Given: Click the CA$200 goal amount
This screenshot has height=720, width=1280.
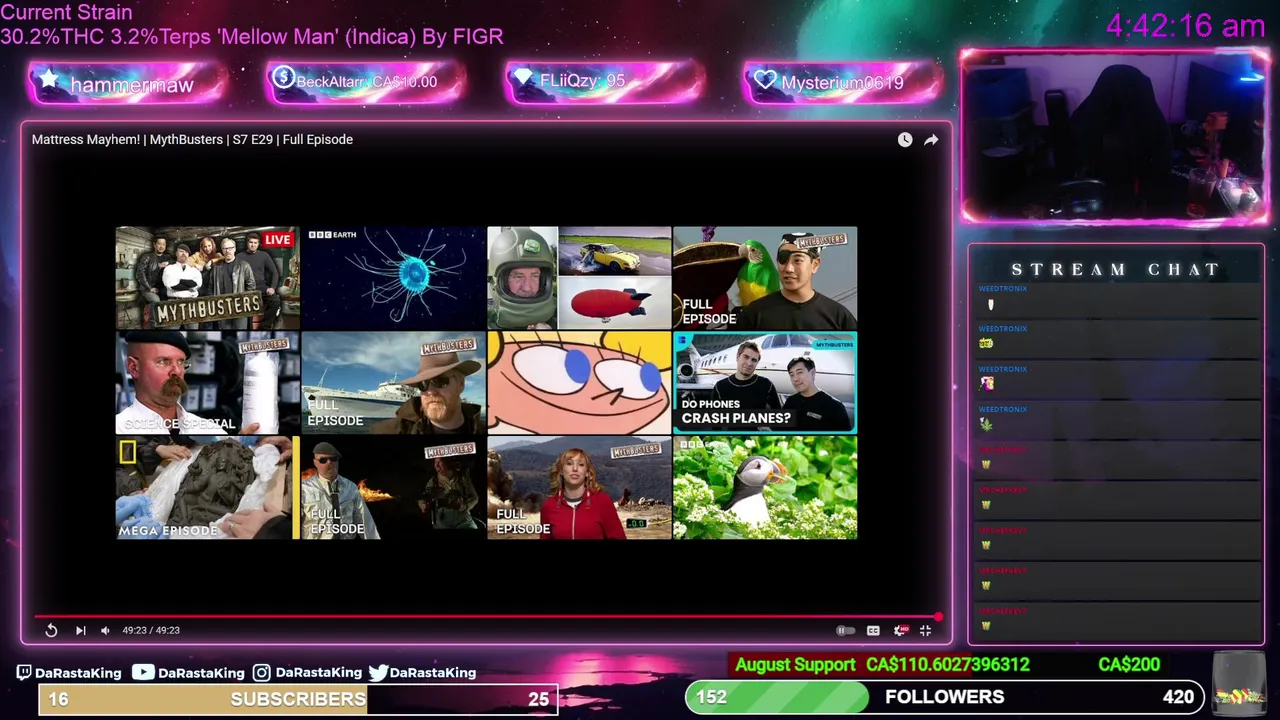Looking at the screenshot, I should [1129, 665].
